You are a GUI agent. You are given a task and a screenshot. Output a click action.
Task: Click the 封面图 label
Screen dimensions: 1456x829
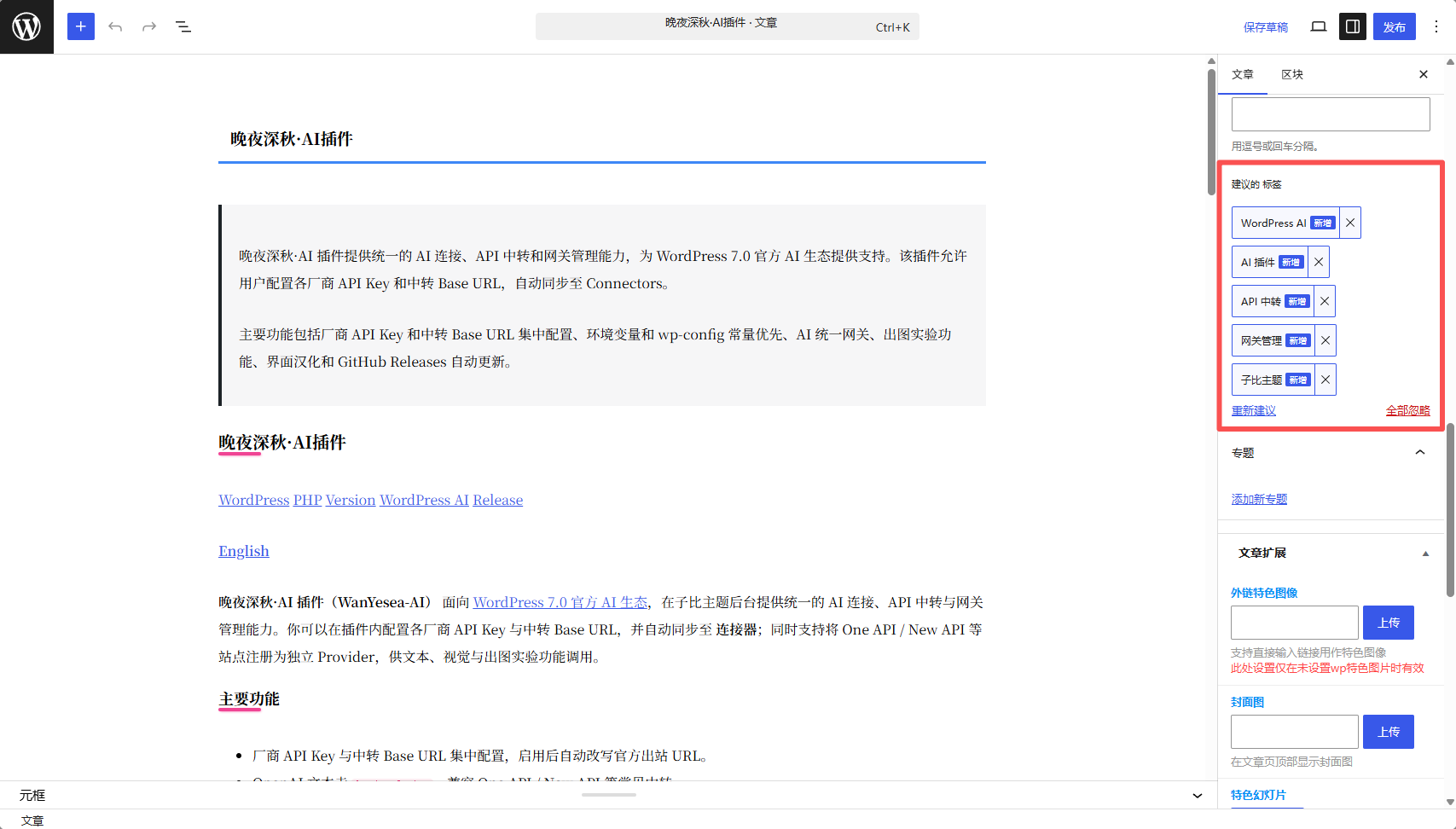1247,702
